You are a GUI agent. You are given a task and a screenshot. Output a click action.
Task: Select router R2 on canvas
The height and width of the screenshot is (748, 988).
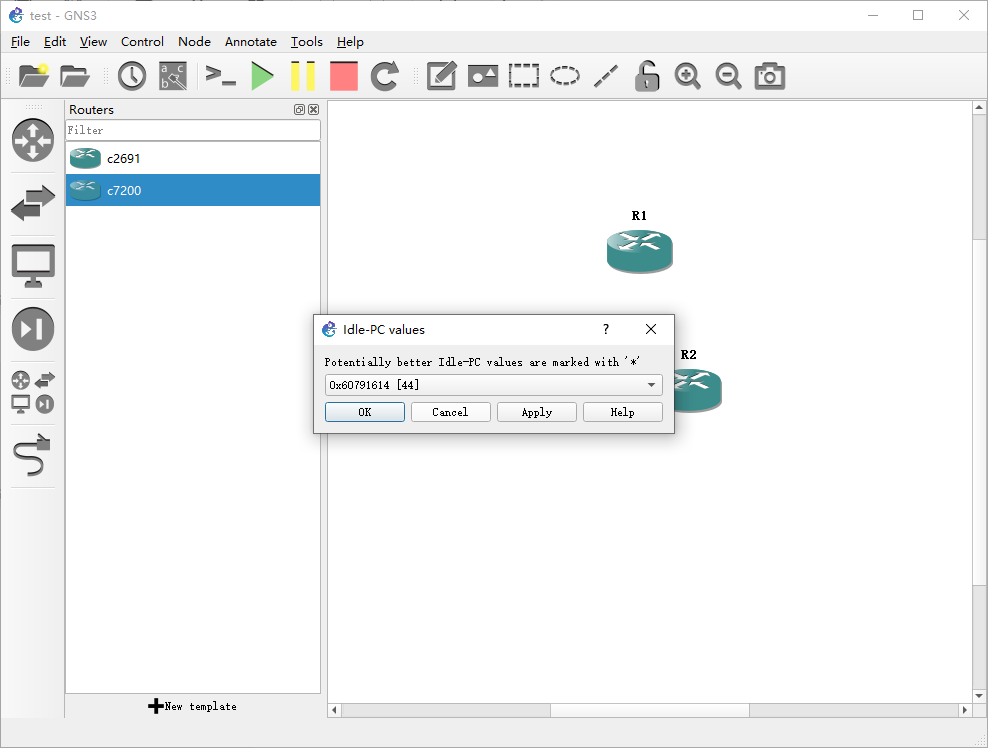(x=698, y=391)
